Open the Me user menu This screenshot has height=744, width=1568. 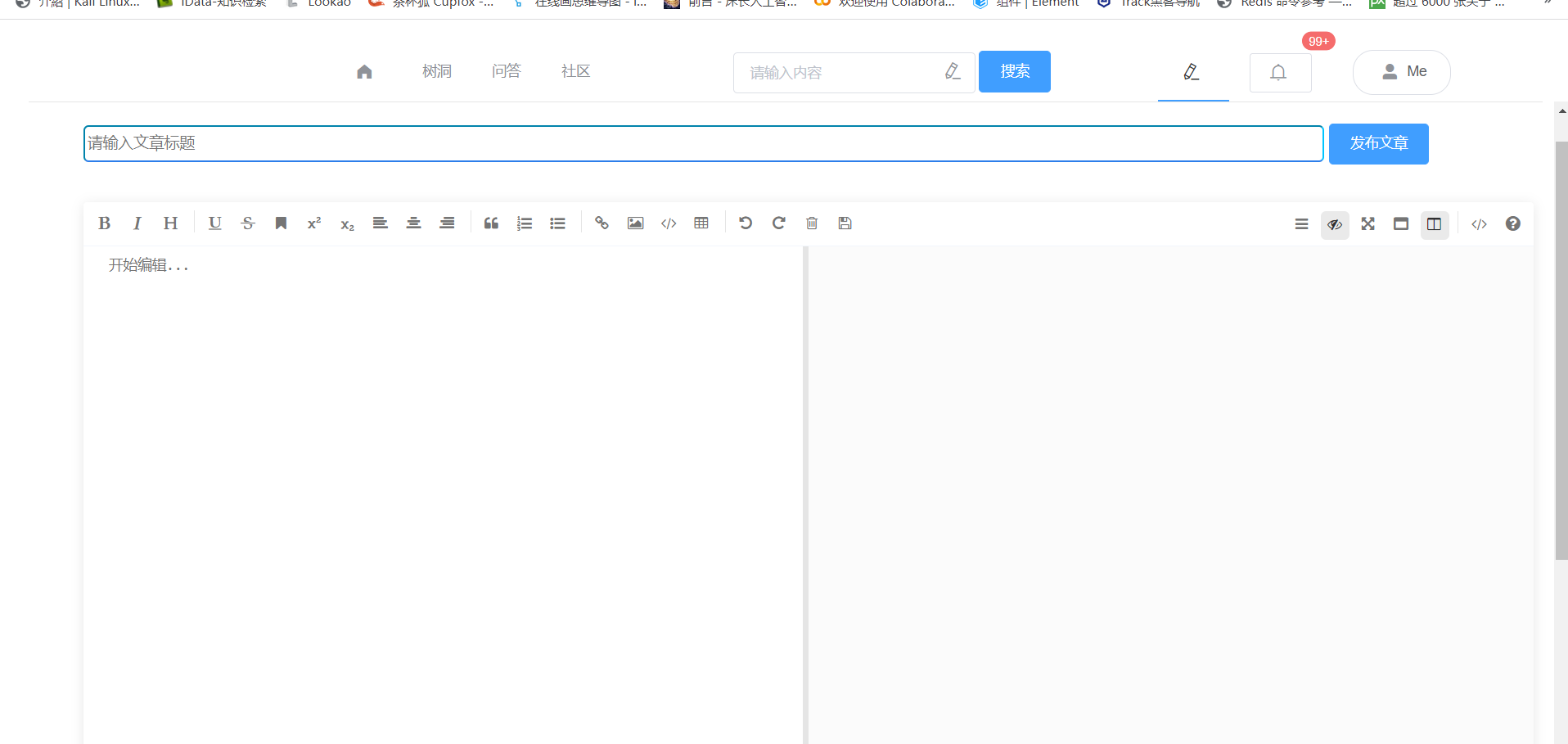[x=1402, y=72]
